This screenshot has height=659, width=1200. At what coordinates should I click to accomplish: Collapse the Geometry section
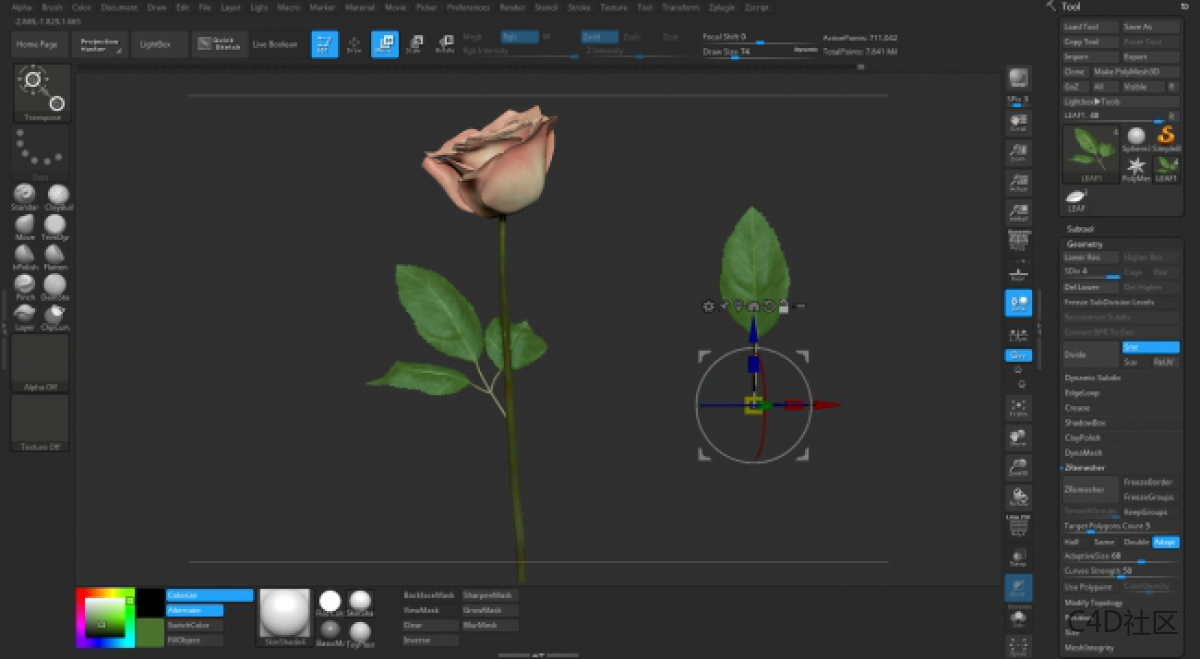point(1085,244)
